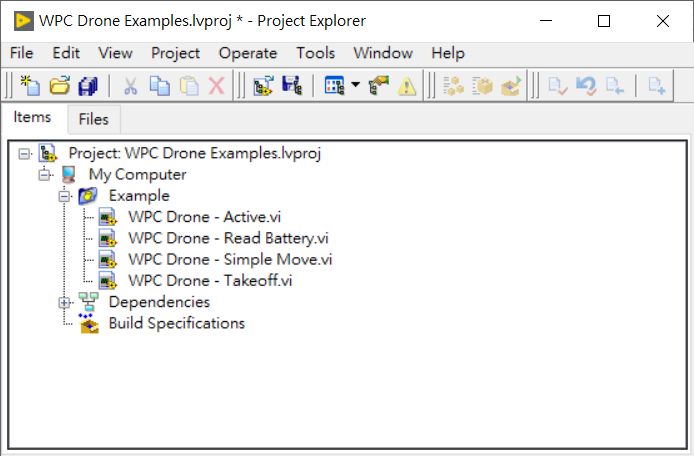Click the Save All toolbar icon
This screenshot has height=456, width=694.
(x=88, y=86)
